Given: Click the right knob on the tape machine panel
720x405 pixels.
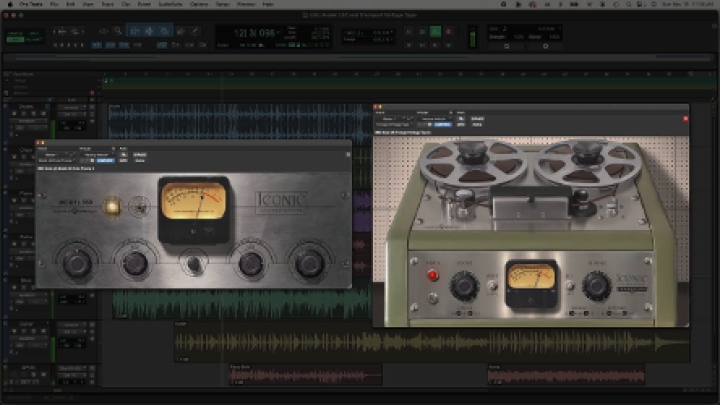Looking at the screenshot, I should click(x=596, y=285).
